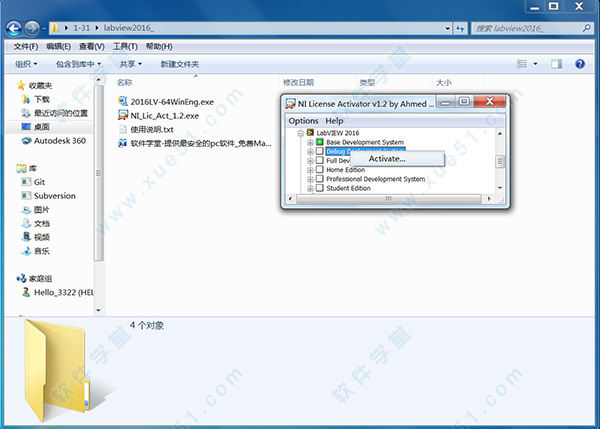Toggle the Full Development System checkbox

320,160
